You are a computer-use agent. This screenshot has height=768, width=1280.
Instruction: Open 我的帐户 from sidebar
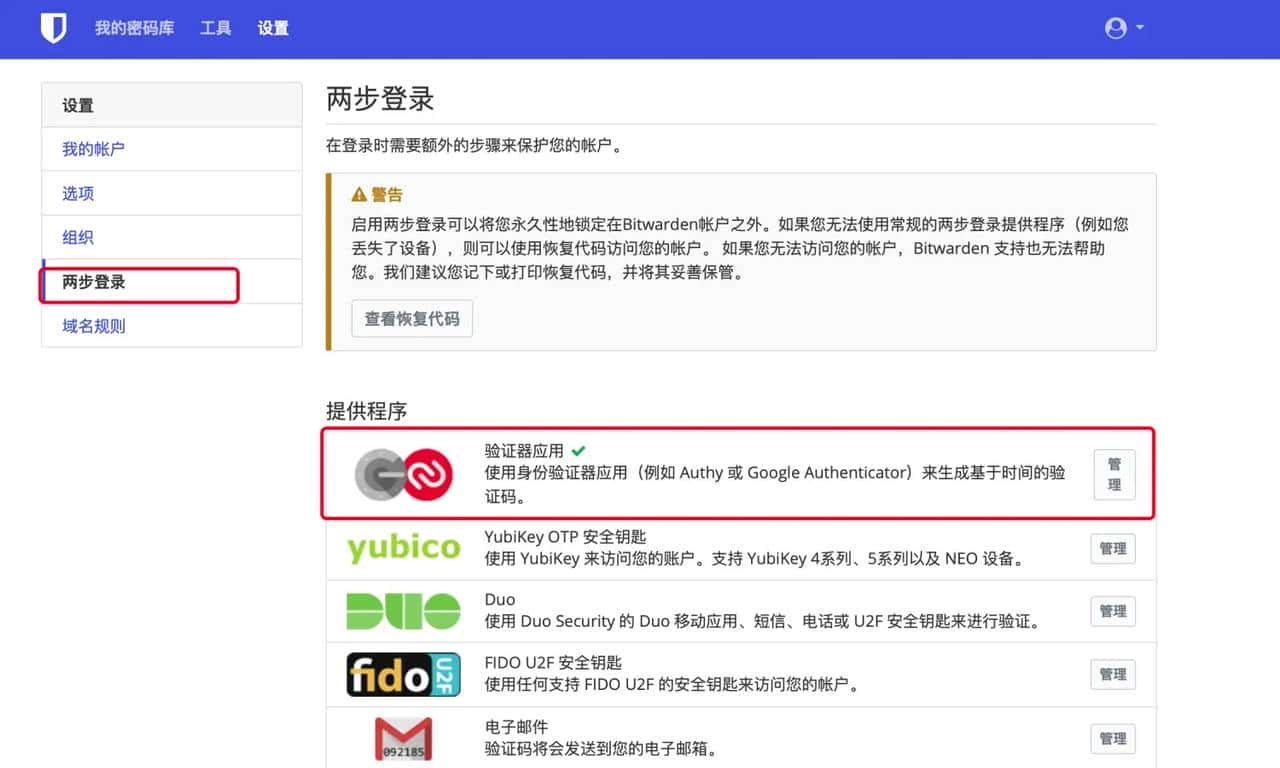point(94,149)
